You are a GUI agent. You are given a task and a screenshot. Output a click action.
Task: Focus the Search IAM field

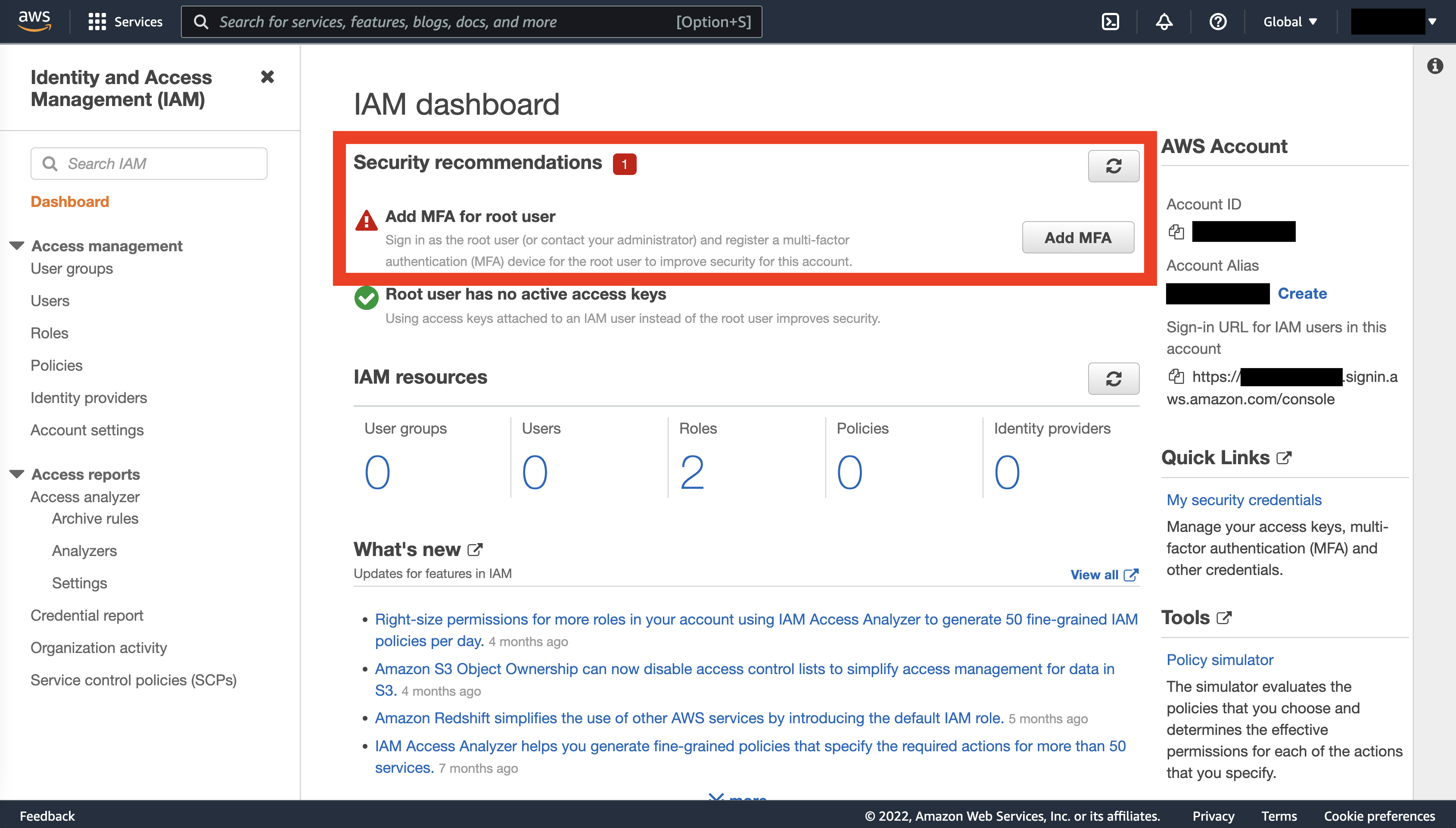(149, 164)
